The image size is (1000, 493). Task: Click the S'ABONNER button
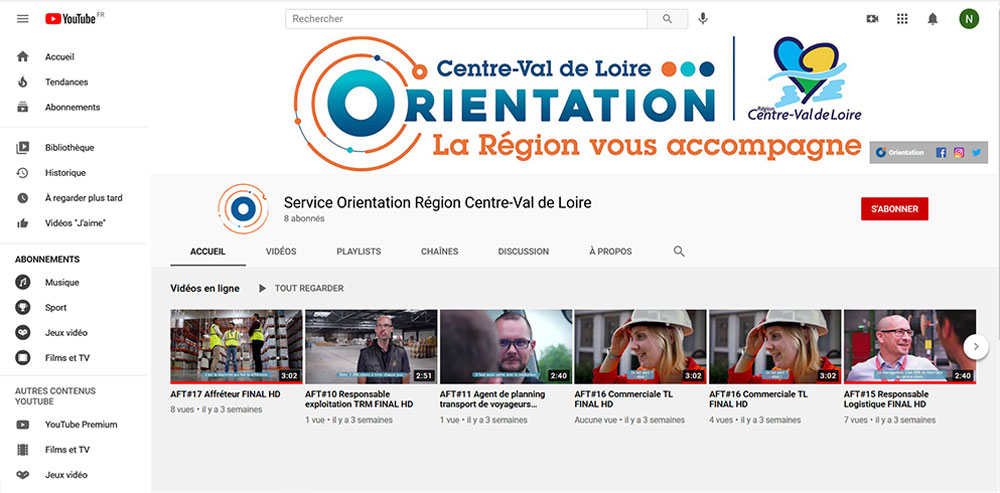[894, 209]
